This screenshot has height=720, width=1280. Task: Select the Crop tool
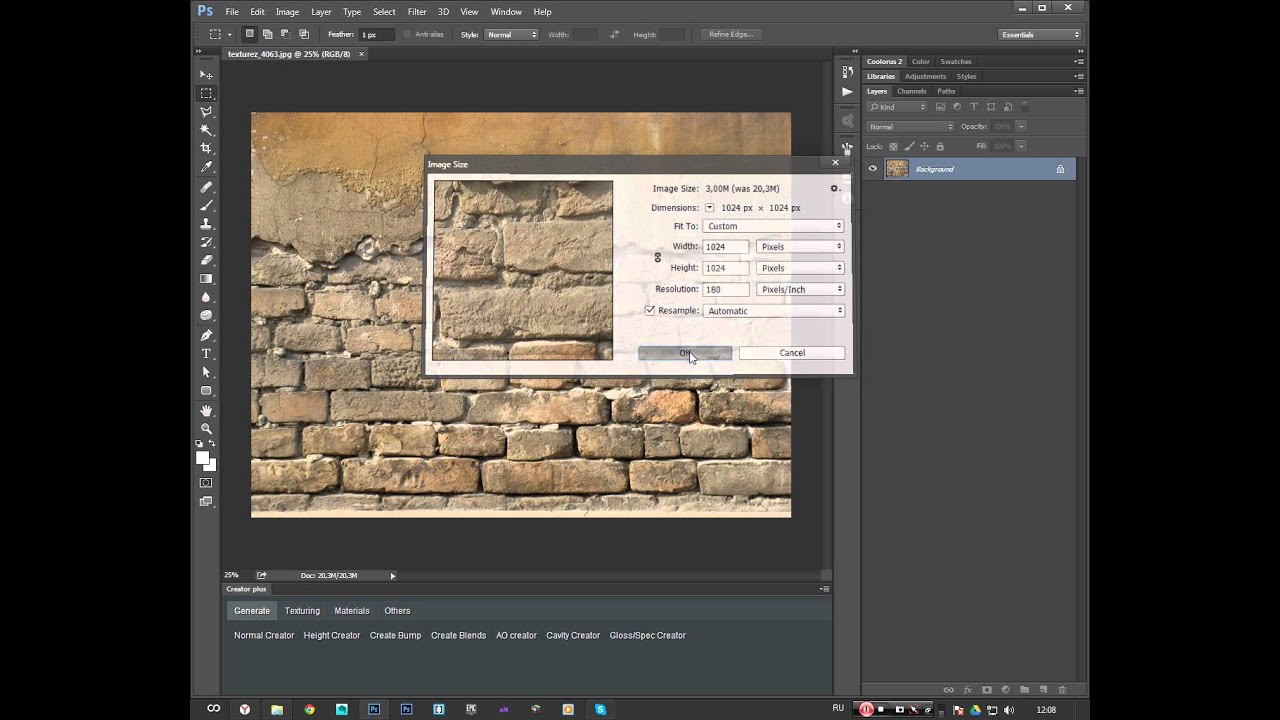[206, 148]
